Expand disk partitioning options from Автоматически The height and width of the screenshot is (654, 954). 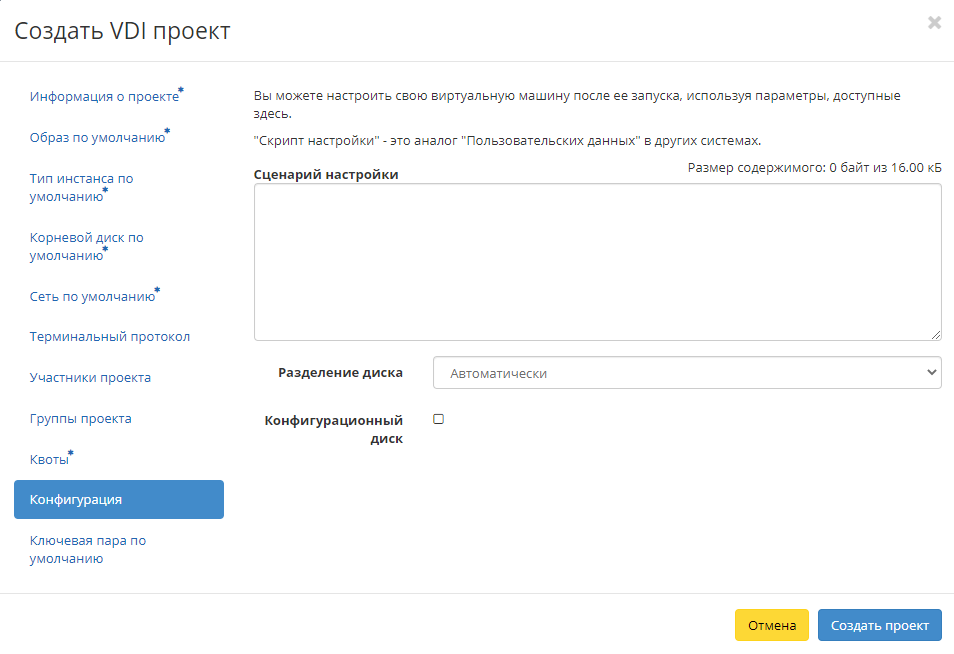tap(686, 372)
